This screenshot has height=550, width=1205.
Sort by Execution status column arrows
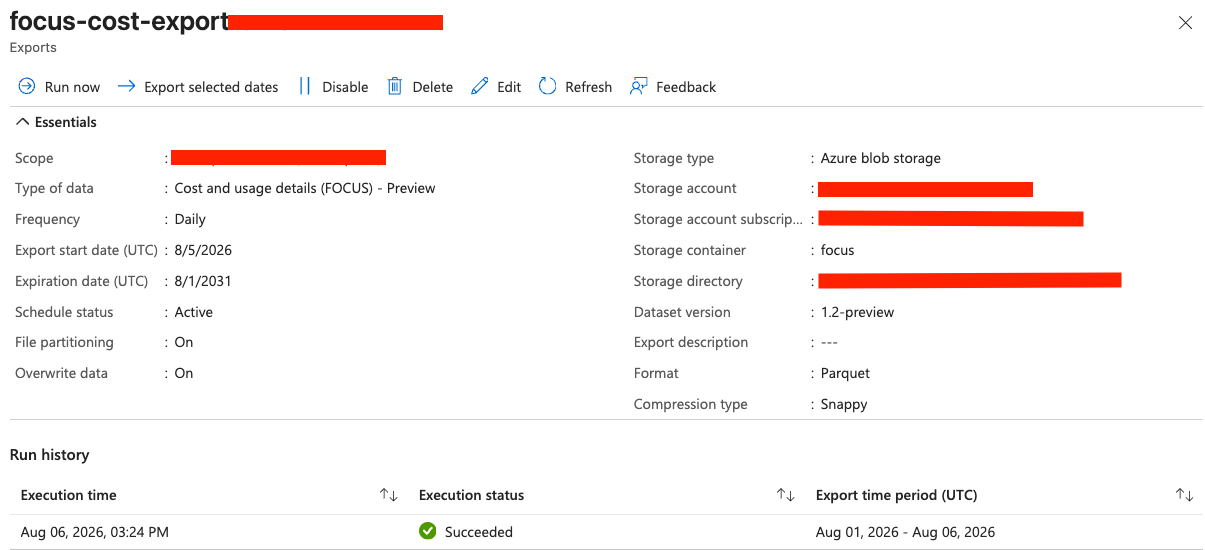pyautogui.click(x=786, y=495)
